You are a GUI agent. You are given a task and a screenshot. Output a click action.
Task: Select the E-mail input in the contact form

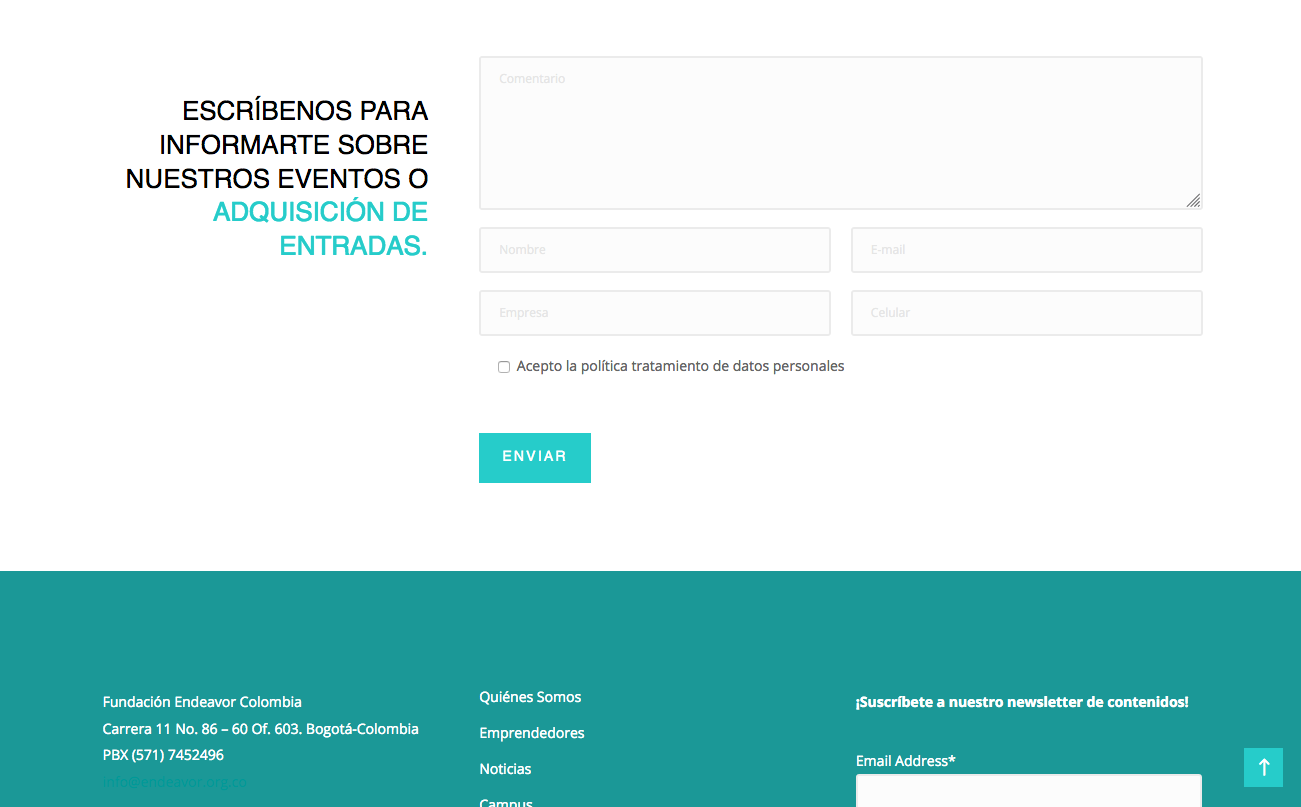(1026, 250)
